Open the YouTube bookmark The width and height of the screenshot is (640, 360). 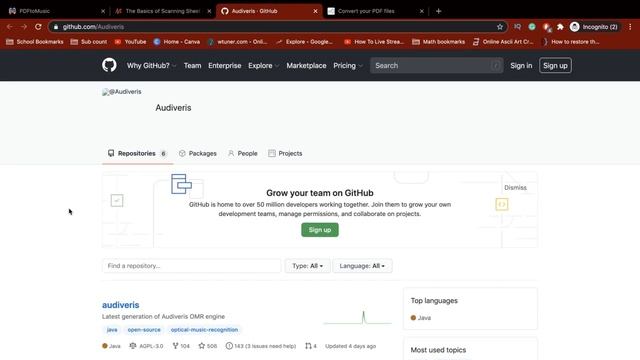(130, 42)
